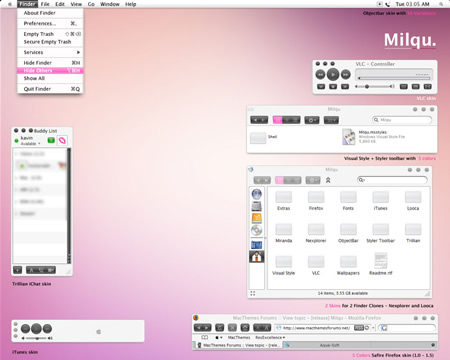Choose Quit Finder from menu

[x=50, y=89]
